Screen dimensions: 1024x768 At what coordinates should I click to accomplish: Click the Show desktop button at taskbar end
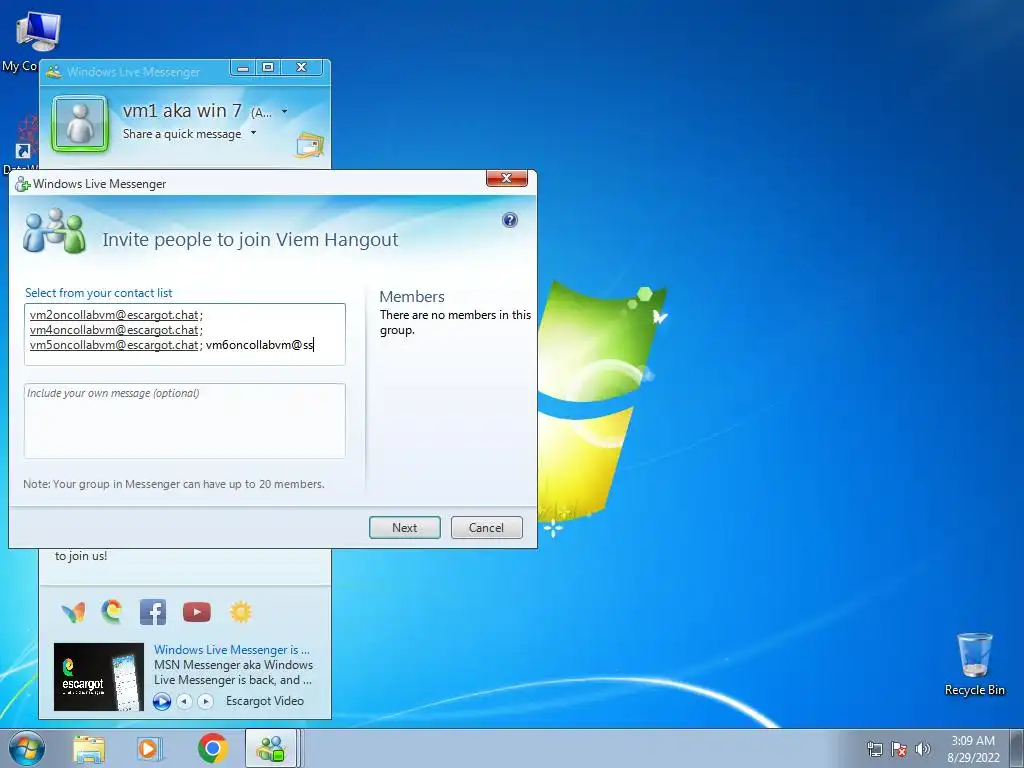click(1016, 748)
